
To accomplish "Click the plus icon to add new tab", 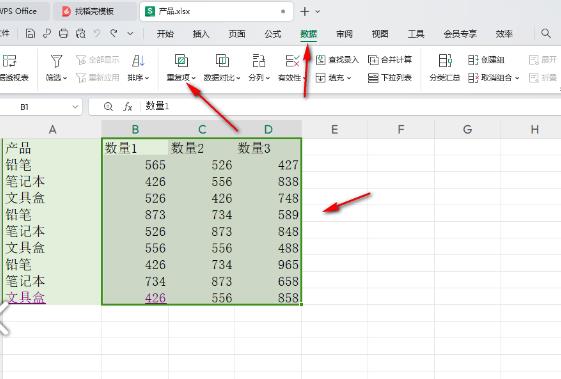I will click(x=304, y=11).
